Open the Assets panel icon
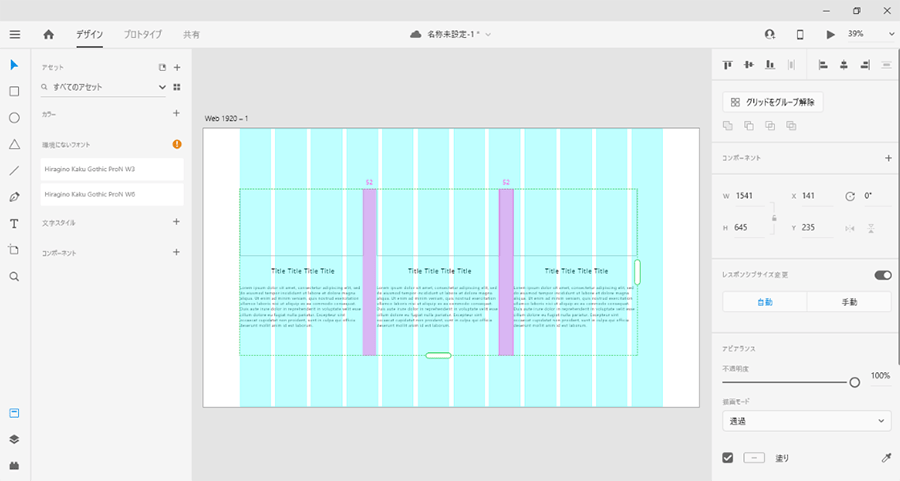The image size is (900, 481). (x=14, y=413)
